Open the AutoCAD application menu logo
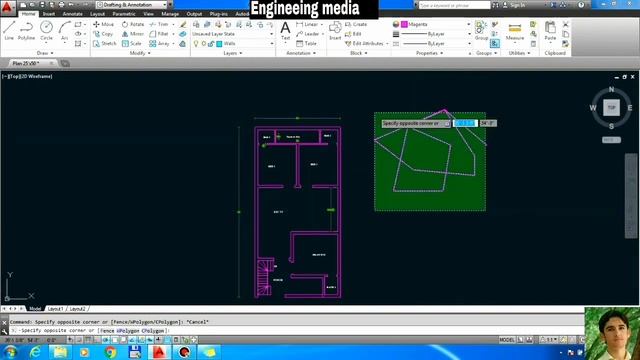The width and height of the screenshot is (640, 360). point(7,7)
